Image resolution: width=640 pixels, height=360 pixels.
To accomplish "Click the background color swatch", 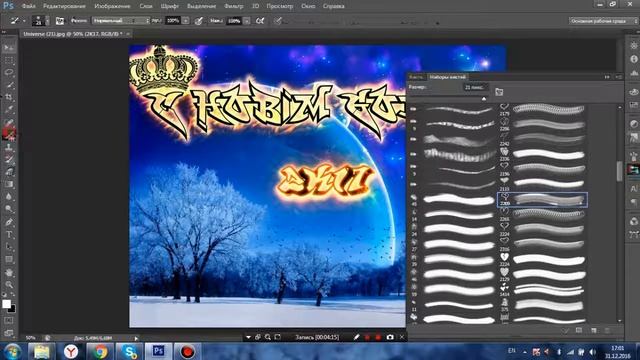I will [x=12, y=309].
